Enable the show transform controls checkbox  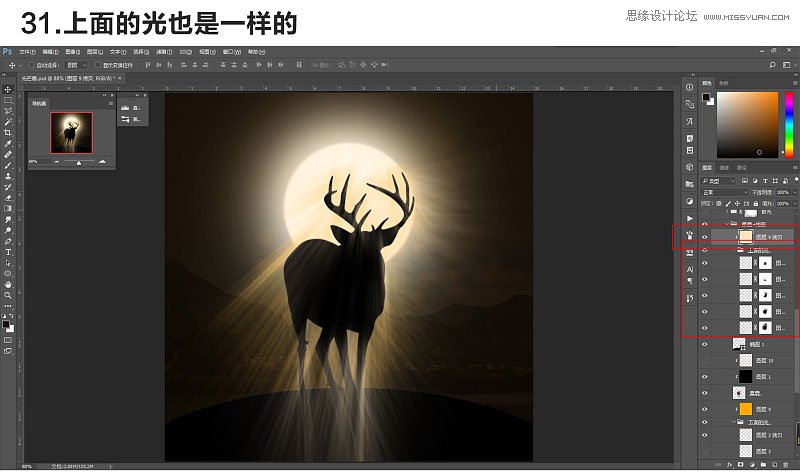coord(98,65)
